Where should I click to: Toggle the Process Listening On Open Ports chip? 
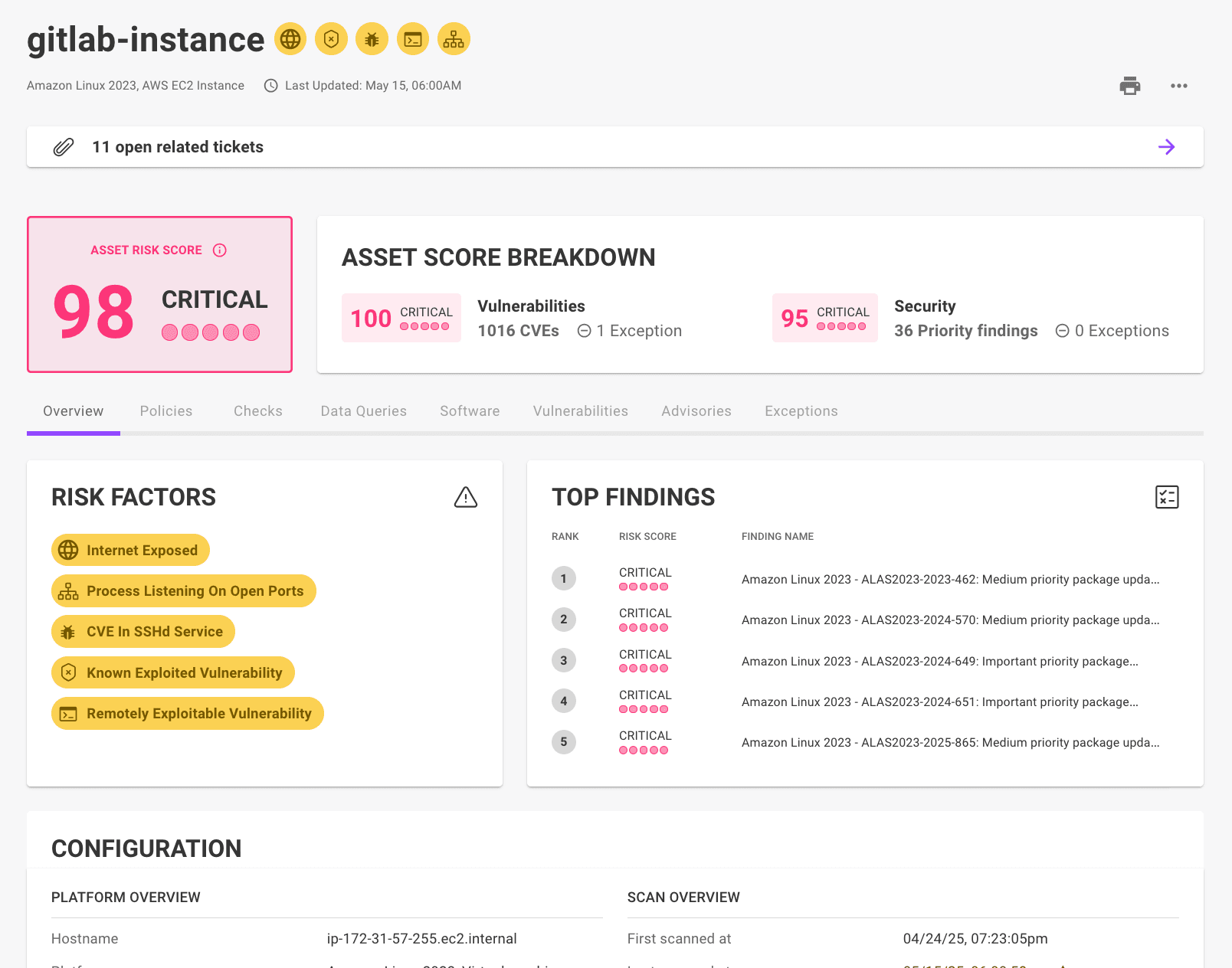click(x=183, y=590)
